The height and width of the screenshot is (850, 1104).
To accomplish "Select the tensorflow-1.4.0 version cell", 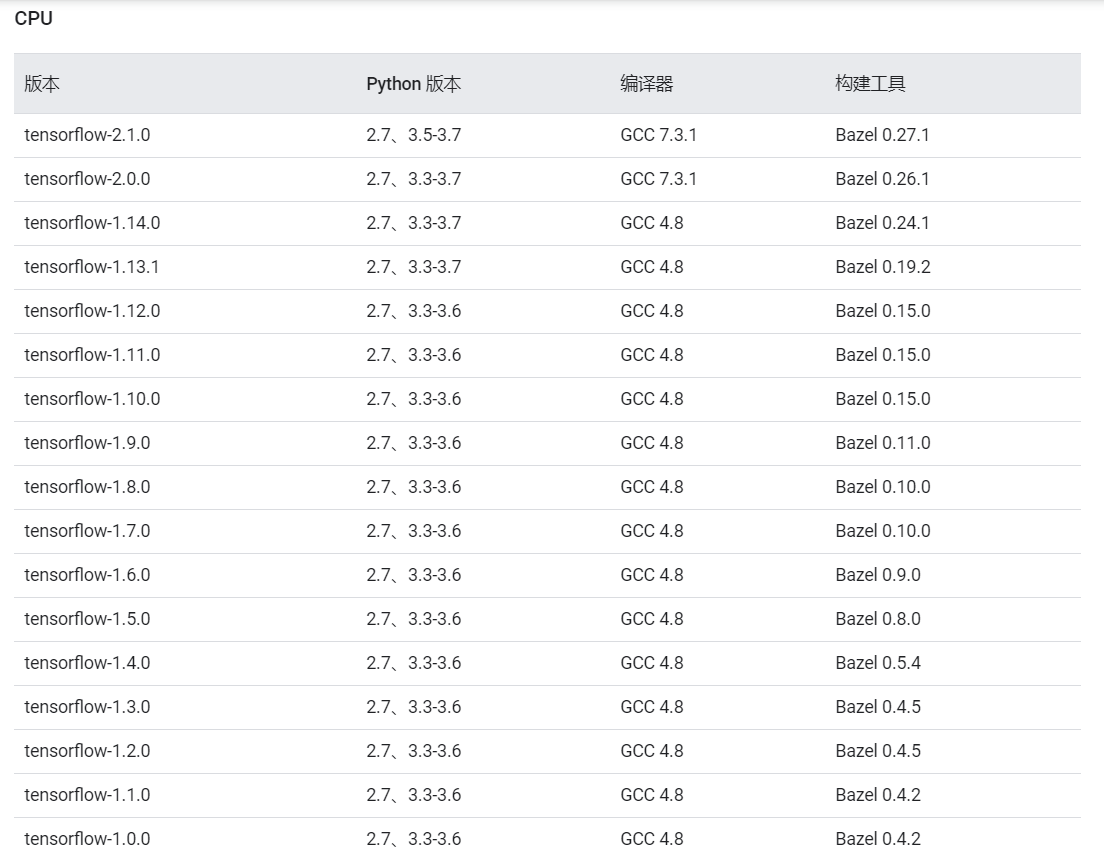I will click(x=87, y=663).
